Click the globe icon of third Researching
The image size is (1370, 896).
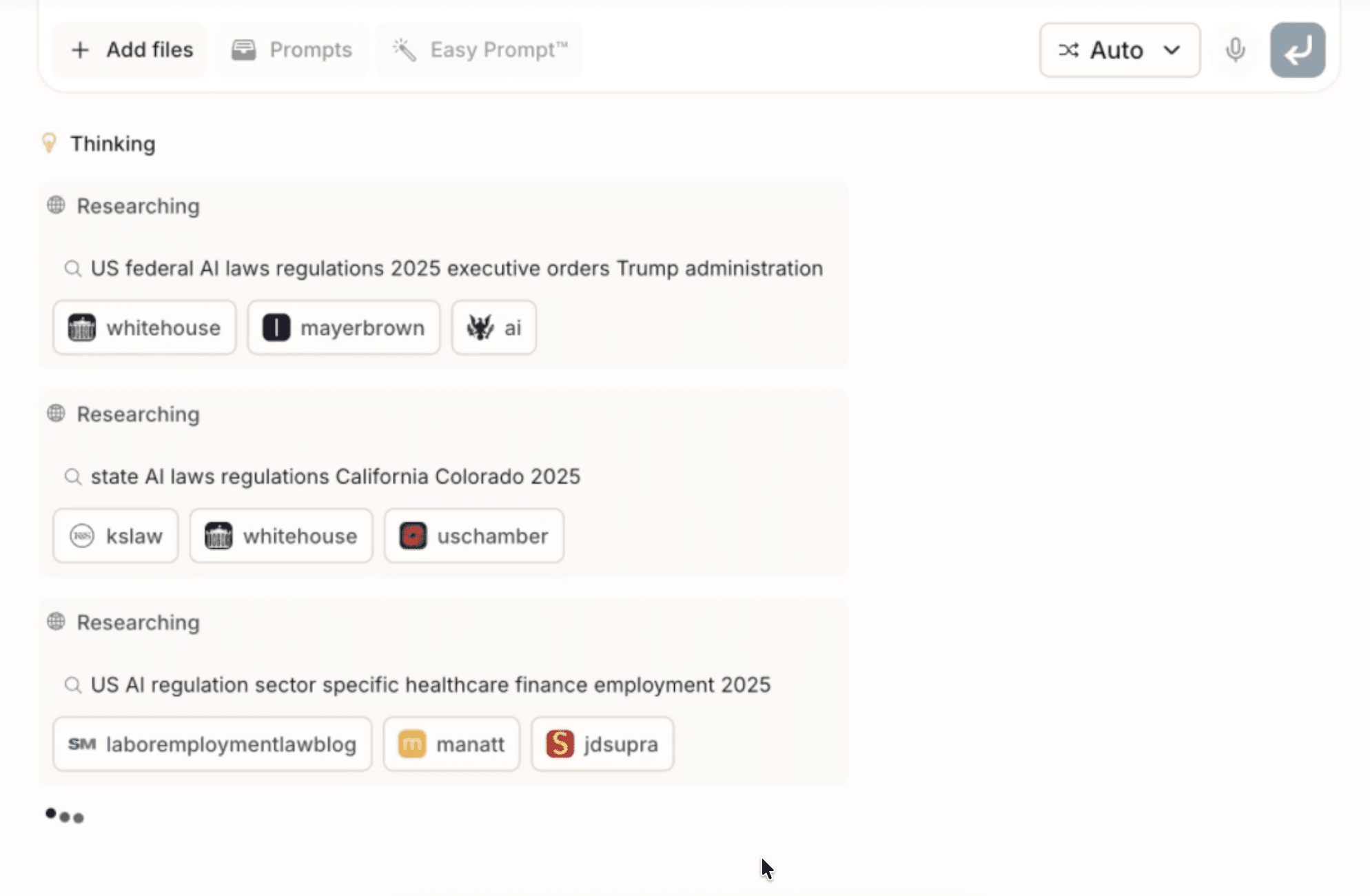click(x=57, y=622)
